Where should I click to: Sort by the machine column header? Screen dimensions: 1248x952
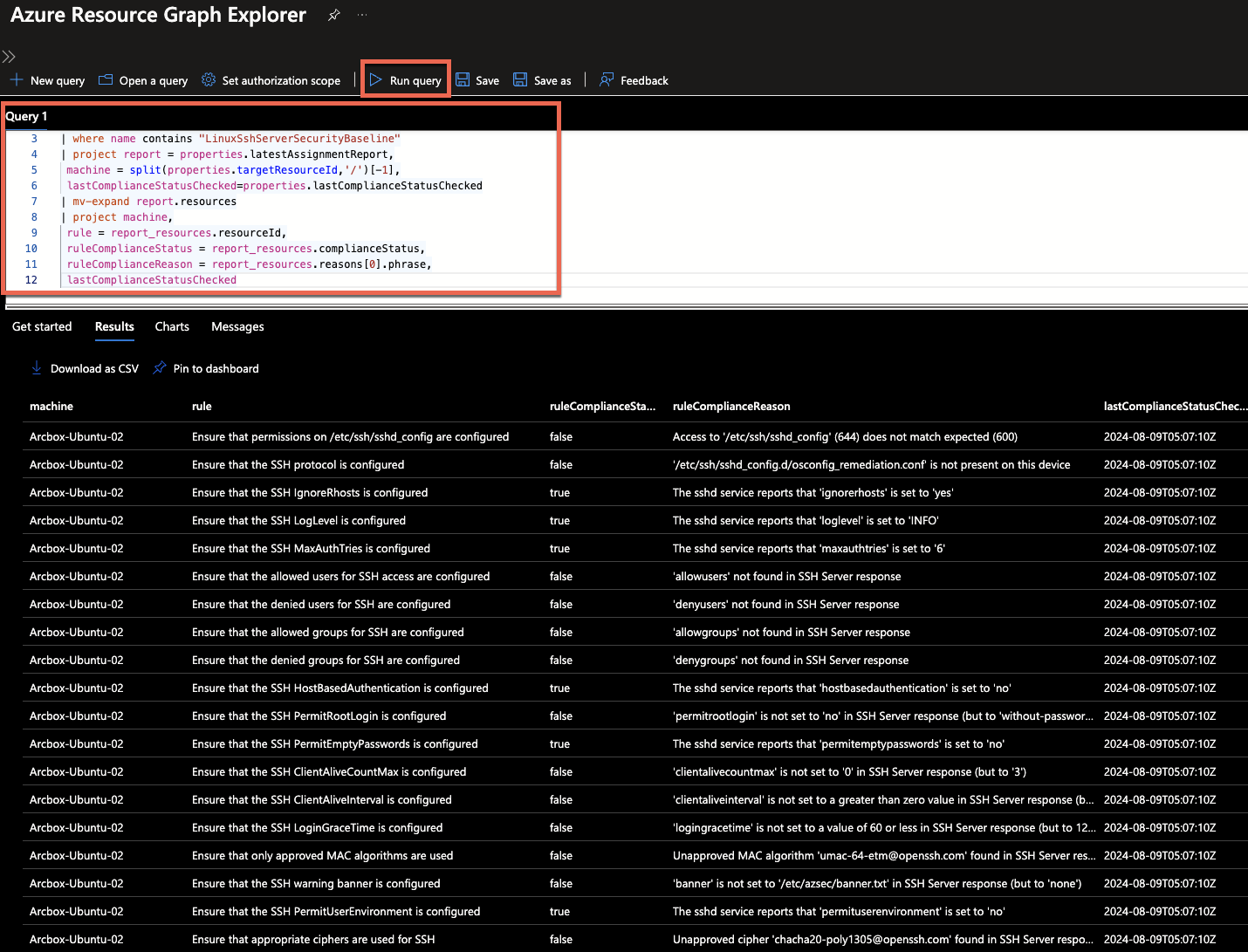point(51,407)
